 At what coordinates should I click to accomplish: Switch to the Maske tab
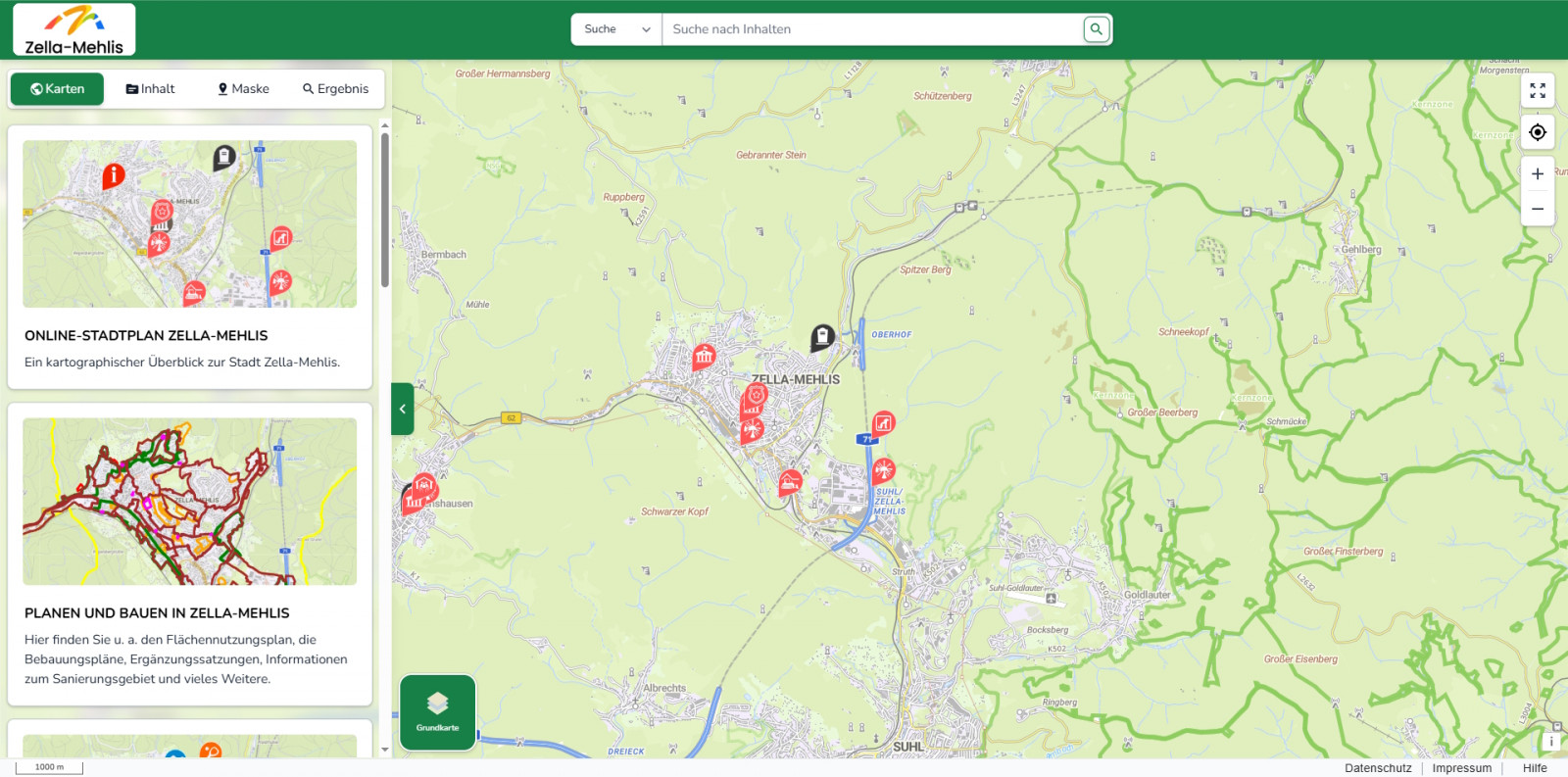pos(243,89)
